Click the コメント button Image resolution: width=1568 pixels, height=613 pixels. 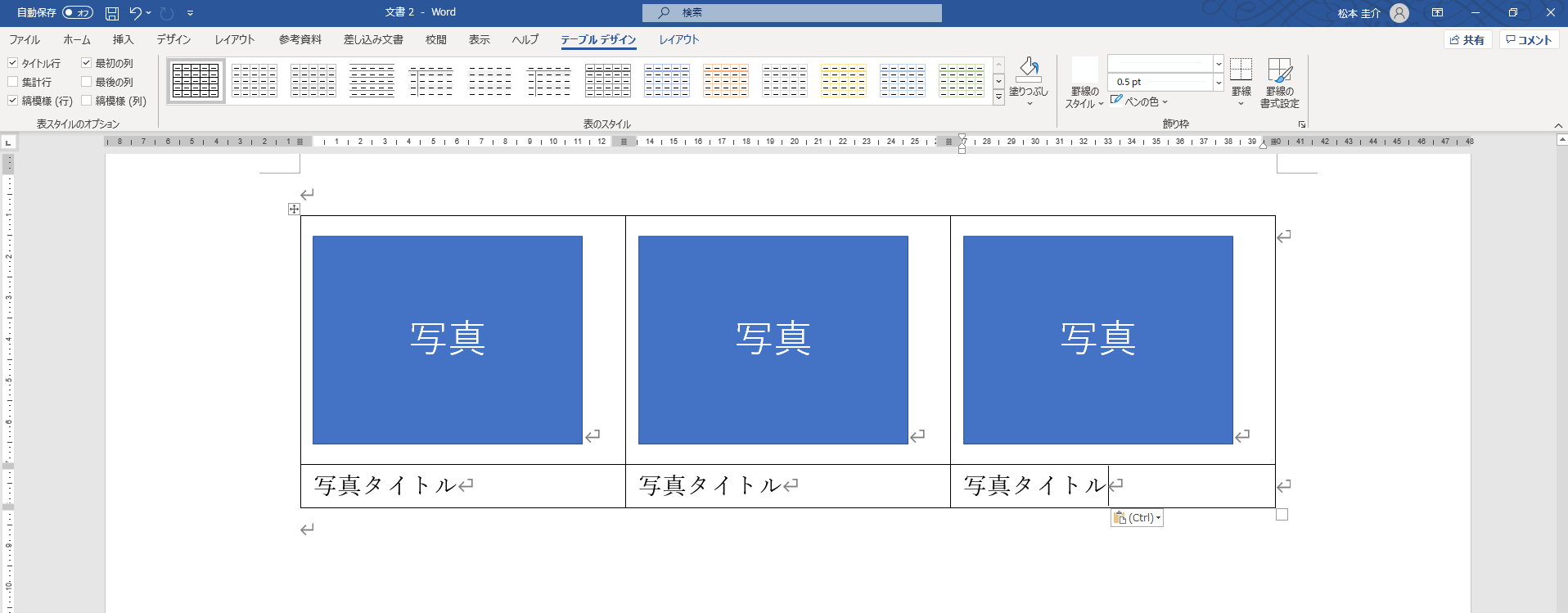1529,40
